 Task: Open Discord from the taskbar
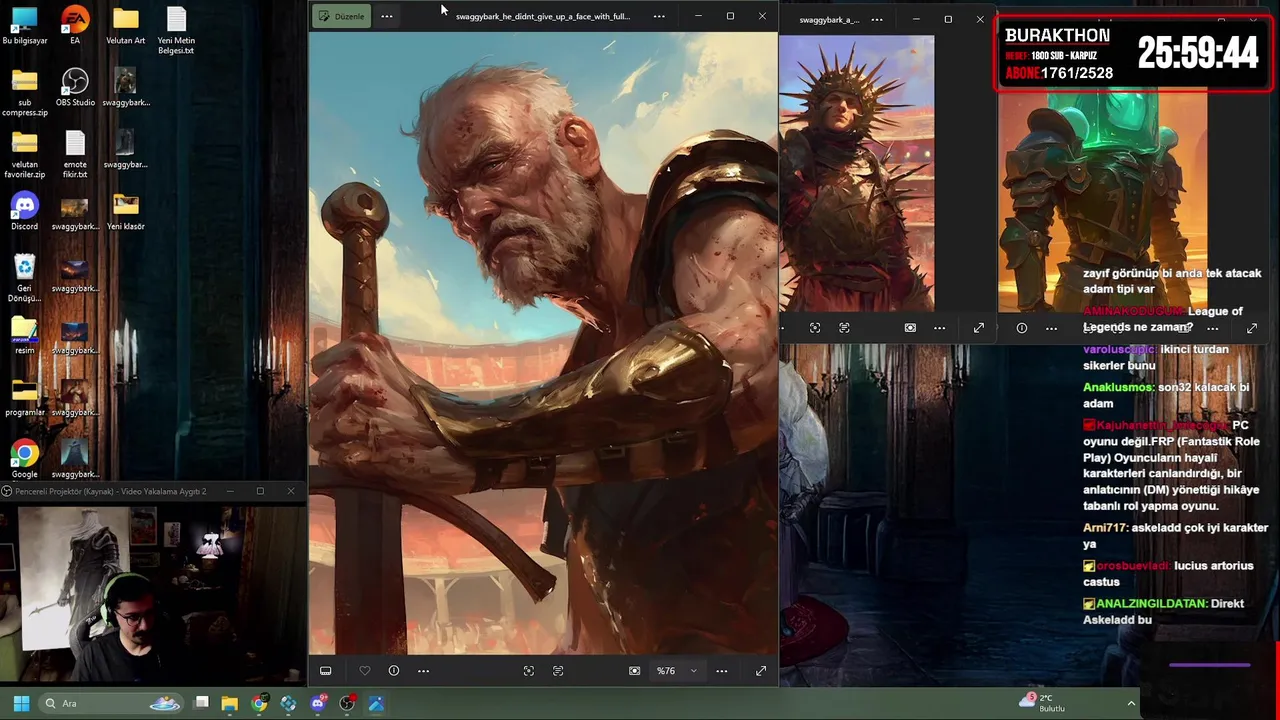tap(318, 703)
